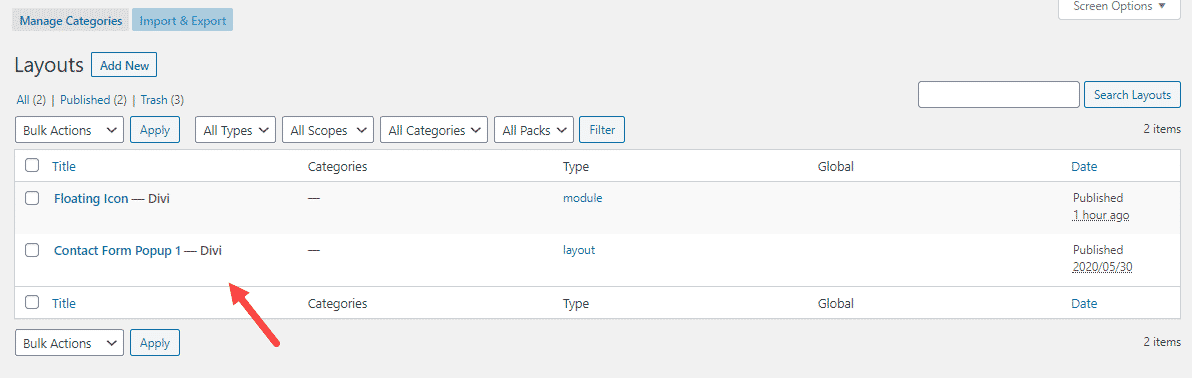Click the '2 items' count below table
Screen dimensions: 1192x378
[1162, 342]
